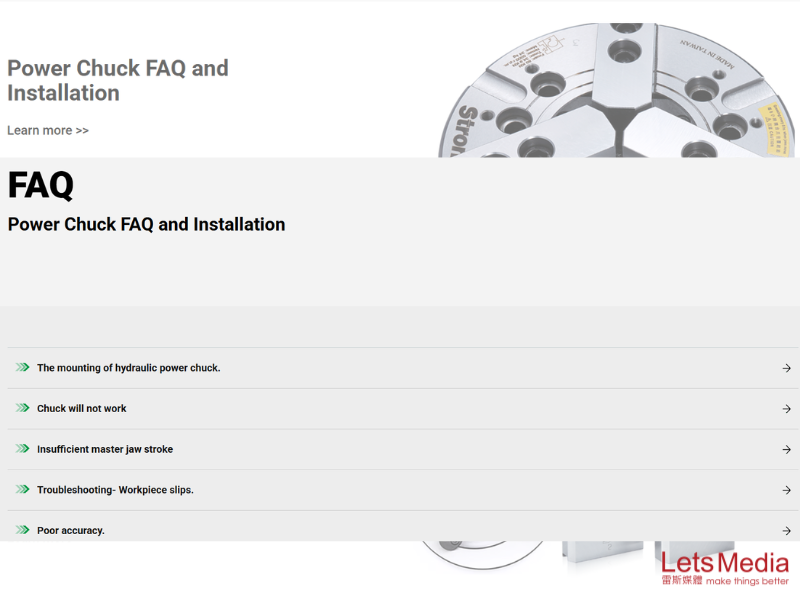Click arrow on Troubleshooting Workpiece slips row

pyautogui.click(x=787, y=490)
